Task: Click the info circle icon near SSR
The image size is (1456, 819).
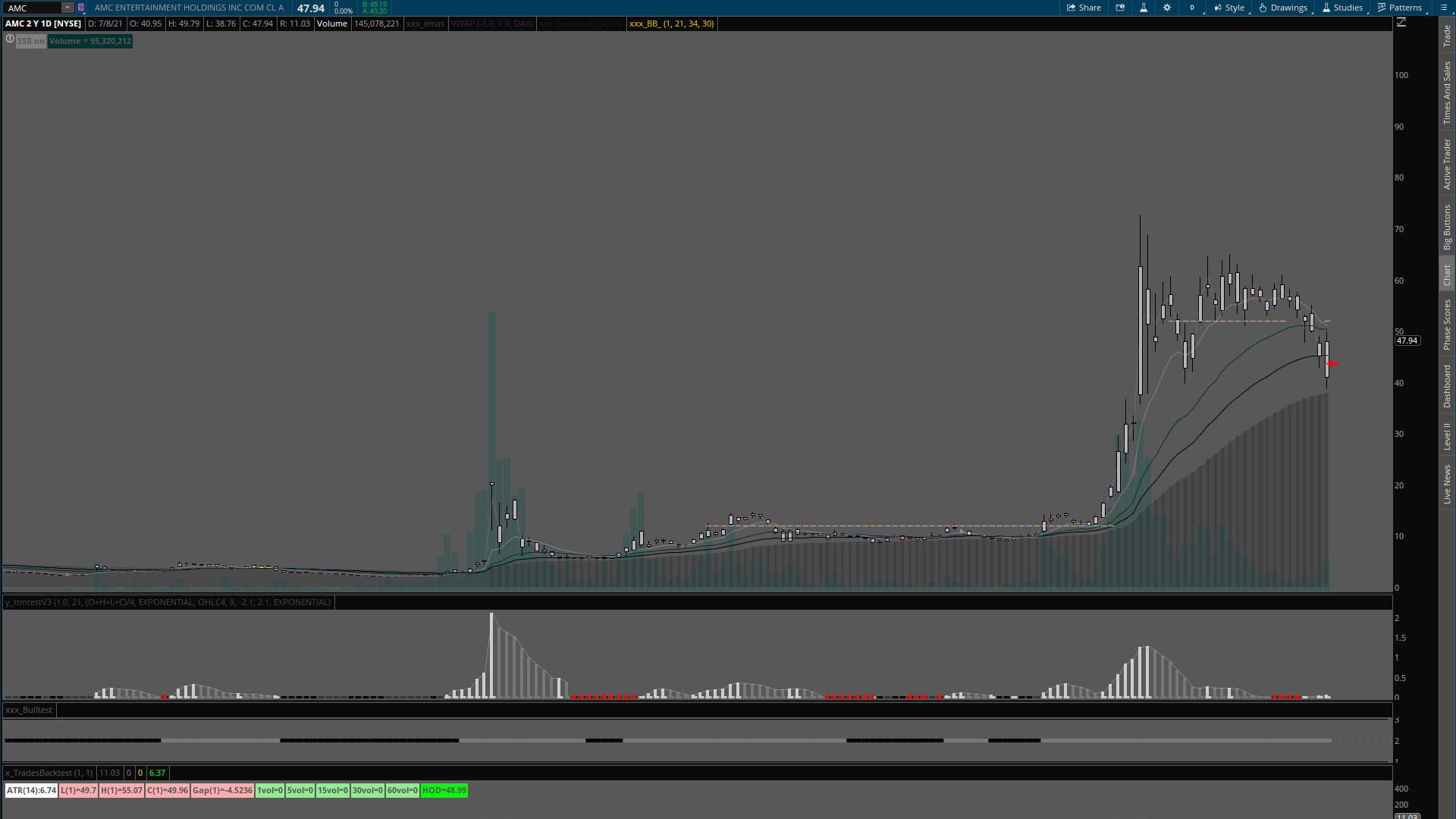Action: (x=10, y=39)
